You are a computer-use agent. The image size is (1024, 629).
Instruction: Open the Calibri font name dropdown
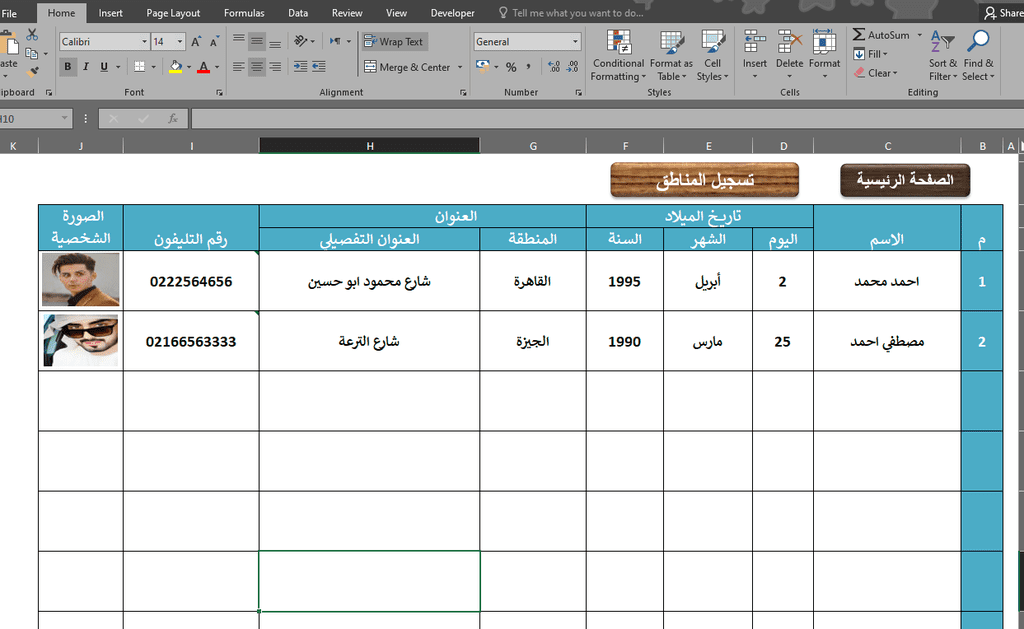click(144, 42)
